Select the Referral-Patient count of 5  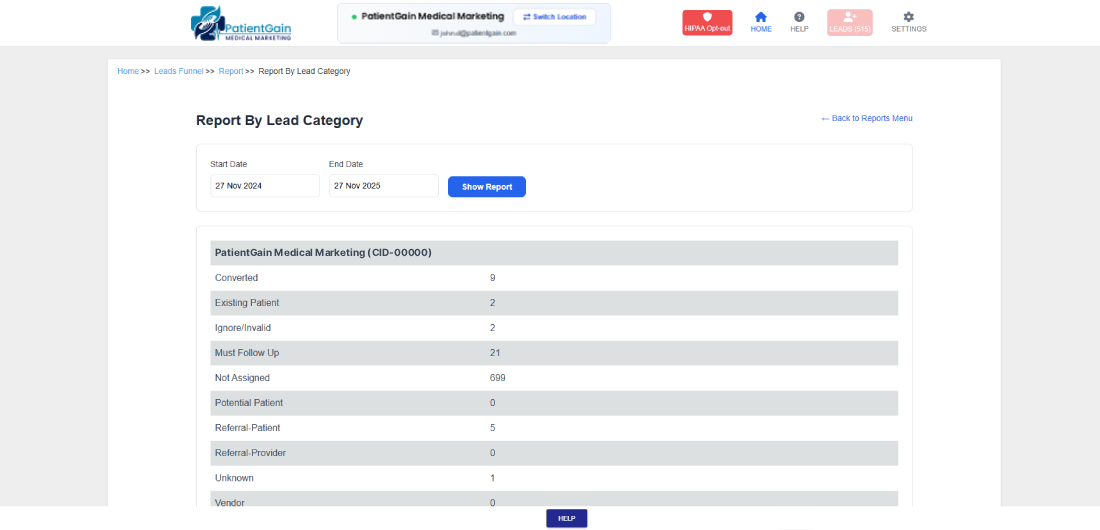click(492, 428)
